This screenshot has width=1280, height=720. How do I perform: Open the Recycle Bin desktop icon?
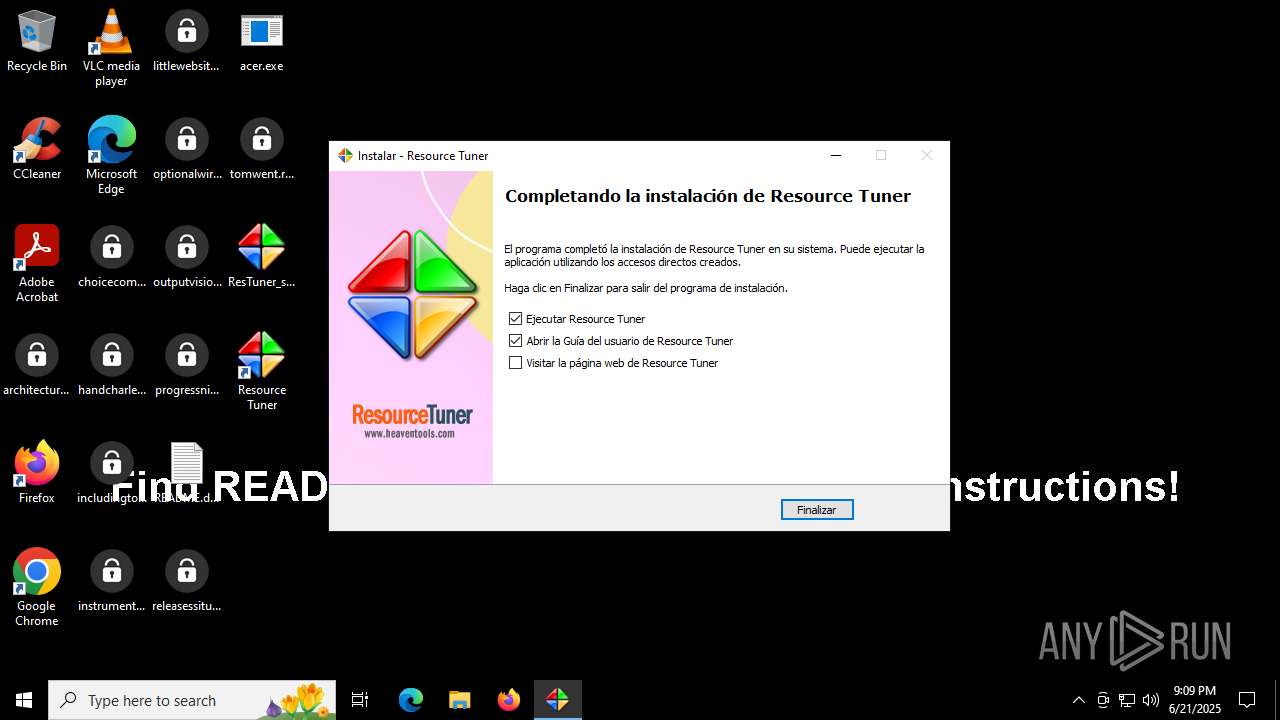(37, 41)
